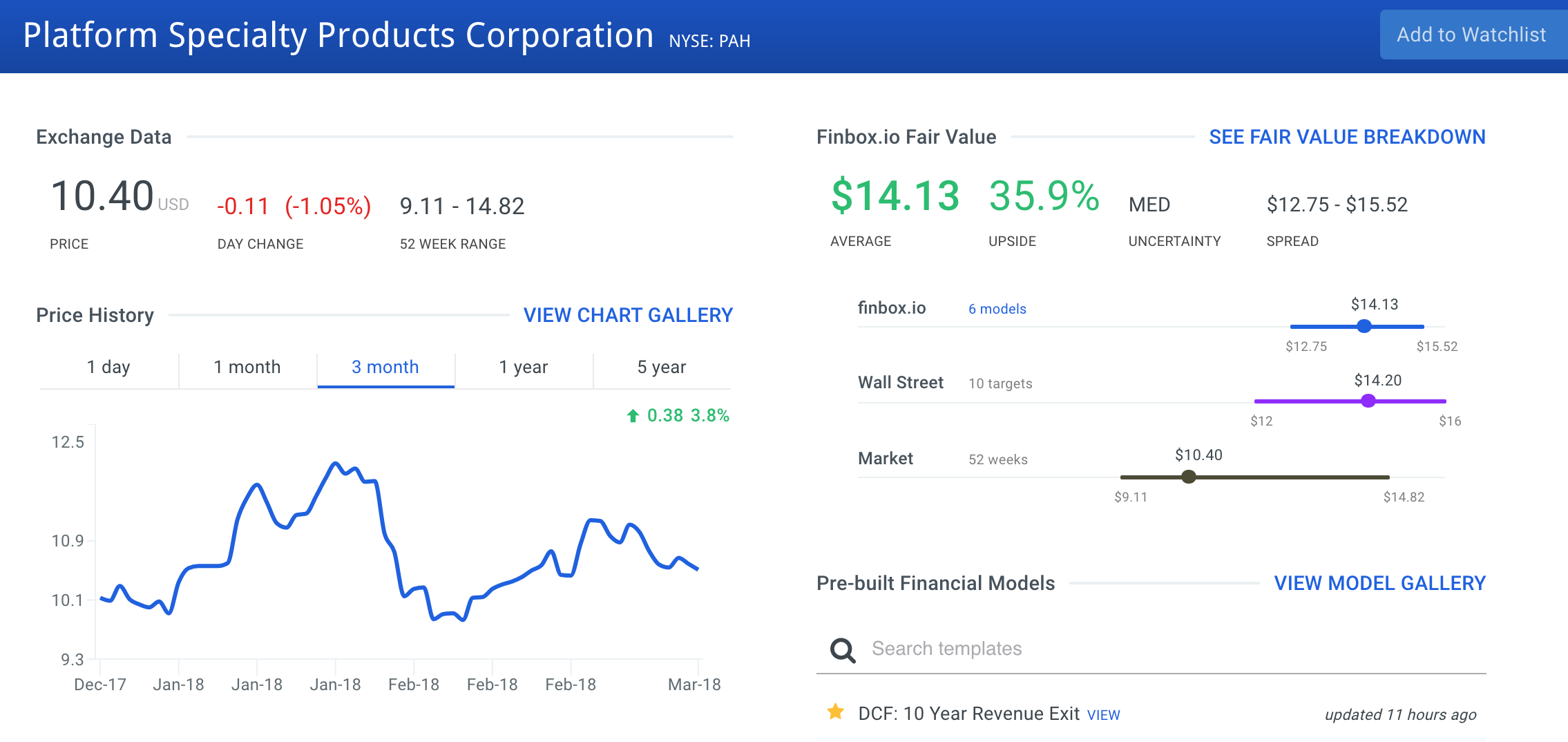This screenshot has height=742, width=1568.
Task: Click the Wall Street $14.20 slider handle
Action: pyautogui.click(x=1368, y=401)
